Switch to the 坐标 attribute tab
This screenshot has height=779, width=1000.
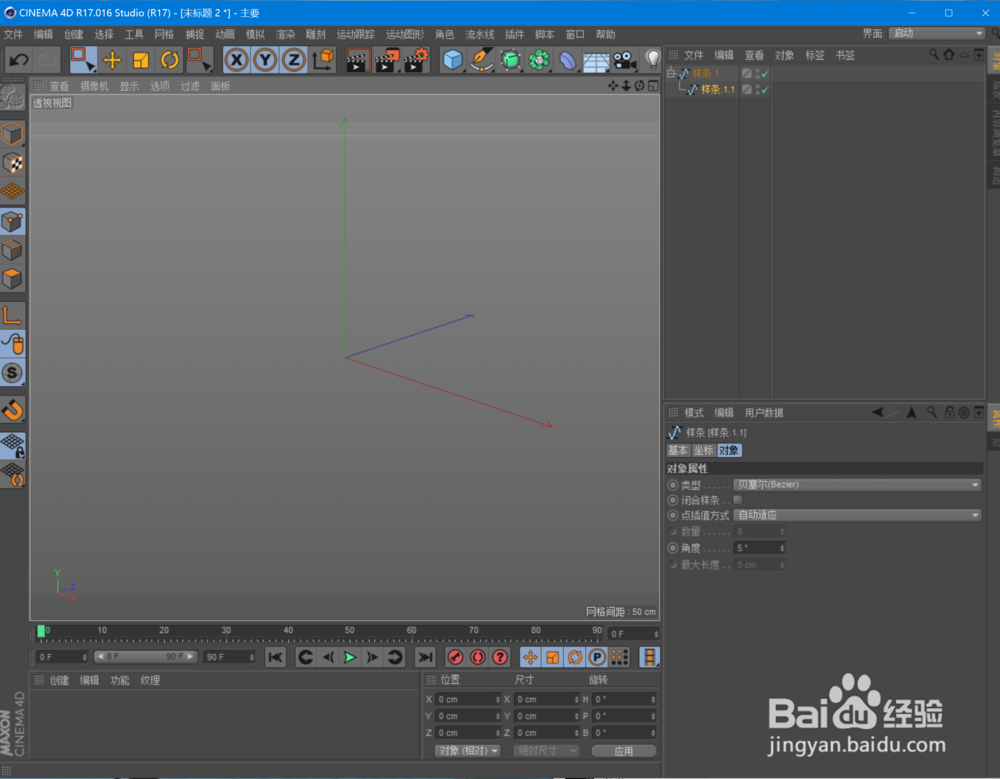tap(703, 450)
